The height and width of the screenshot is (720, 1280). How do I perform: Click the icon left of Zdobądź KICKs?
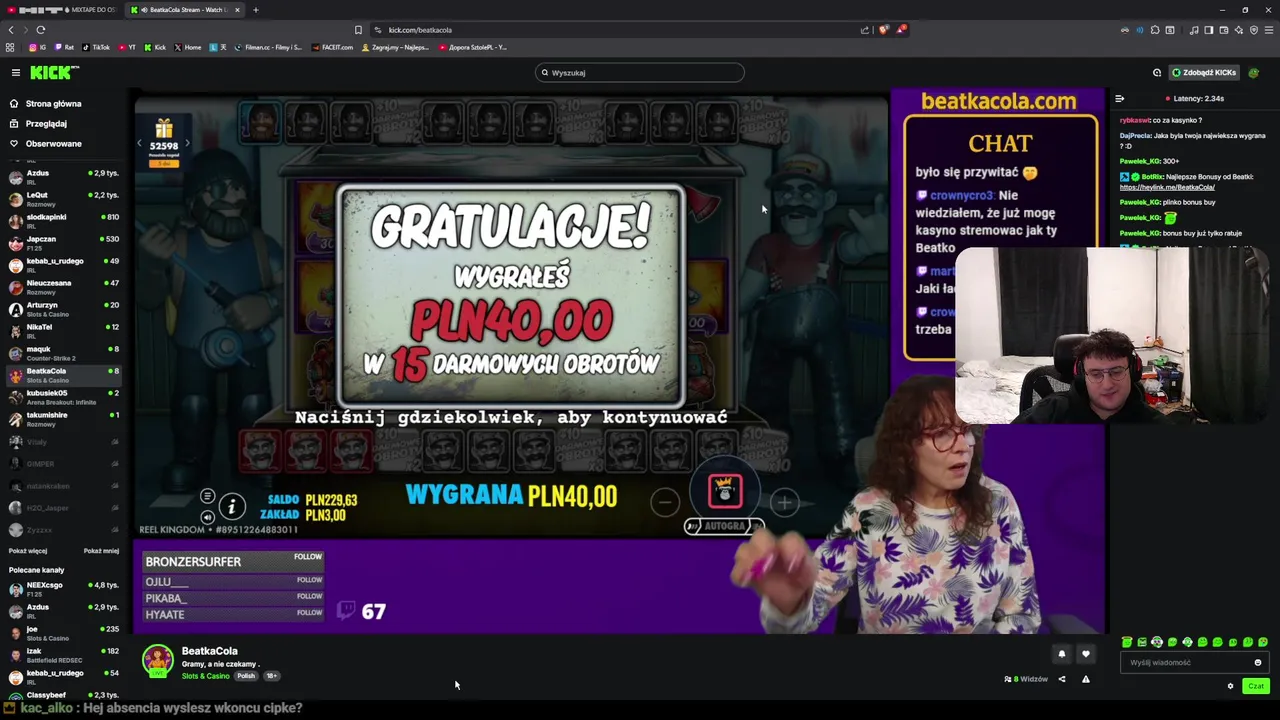[x=1157, y=73]
